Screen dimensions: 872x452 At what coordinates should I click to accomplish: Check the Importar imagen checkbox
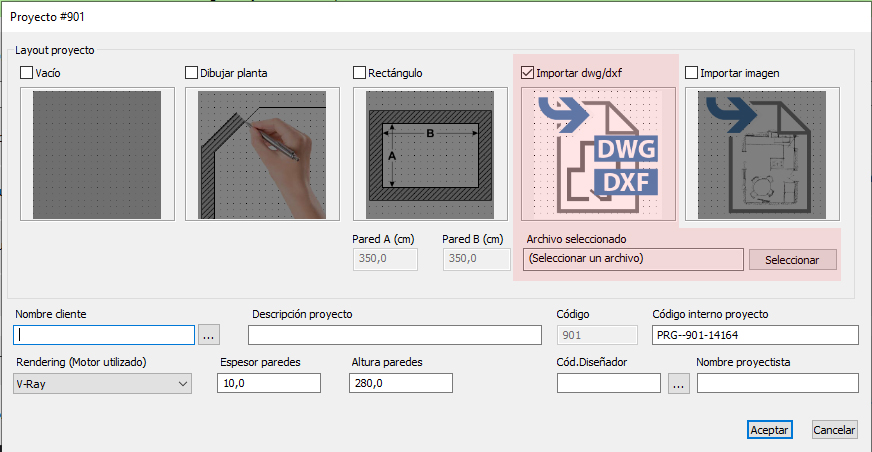pos(691,73)
